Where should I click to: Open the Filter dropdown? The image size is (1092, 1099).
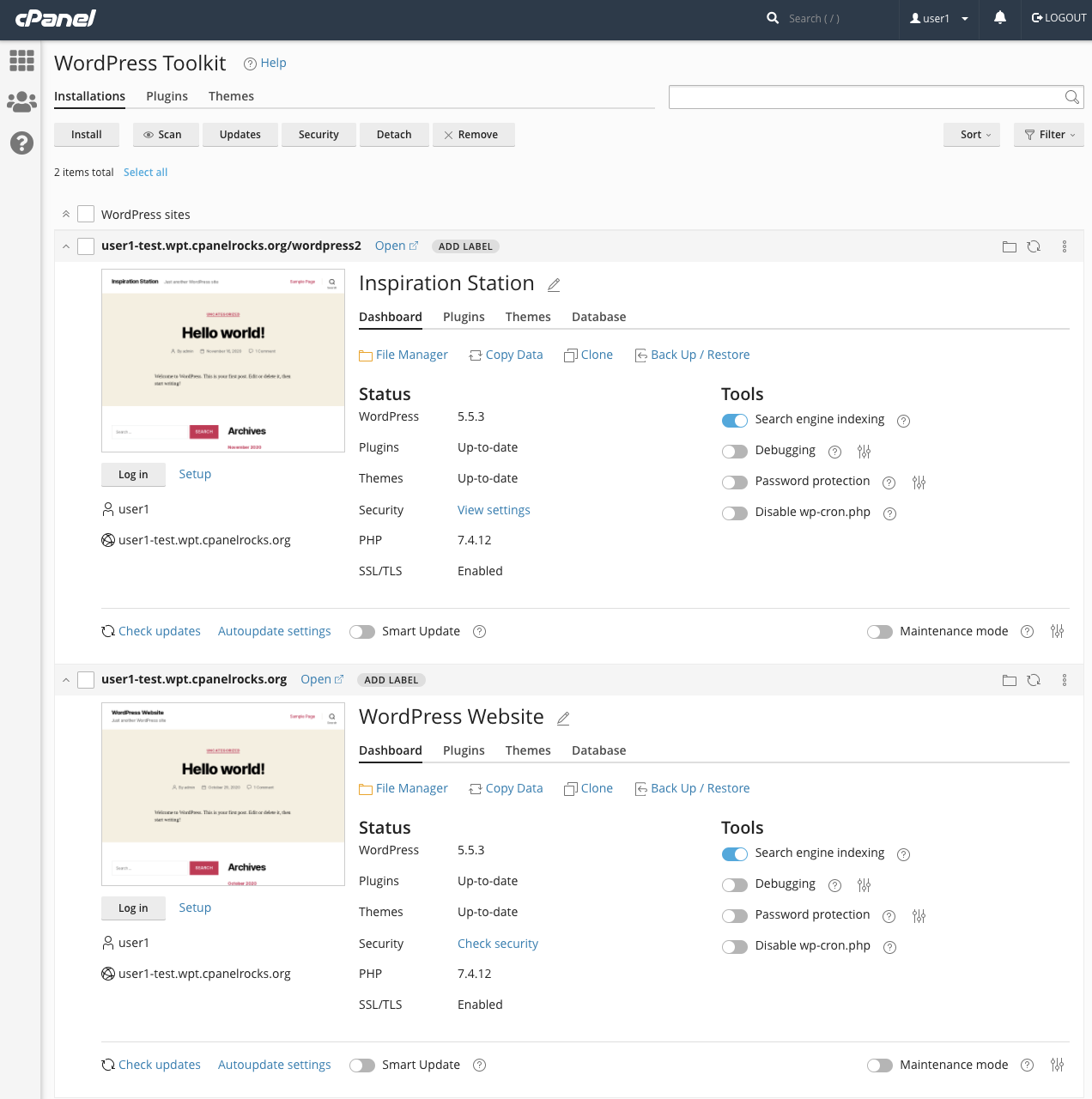point(1048,135)
